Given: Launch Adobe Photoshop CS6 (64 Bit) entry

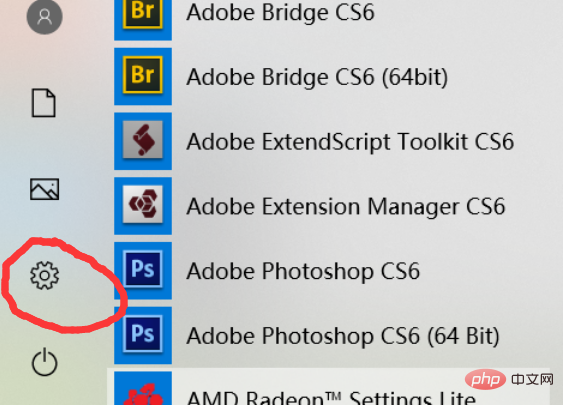Looking at the screenshot, I should click(x=343, y=336).
